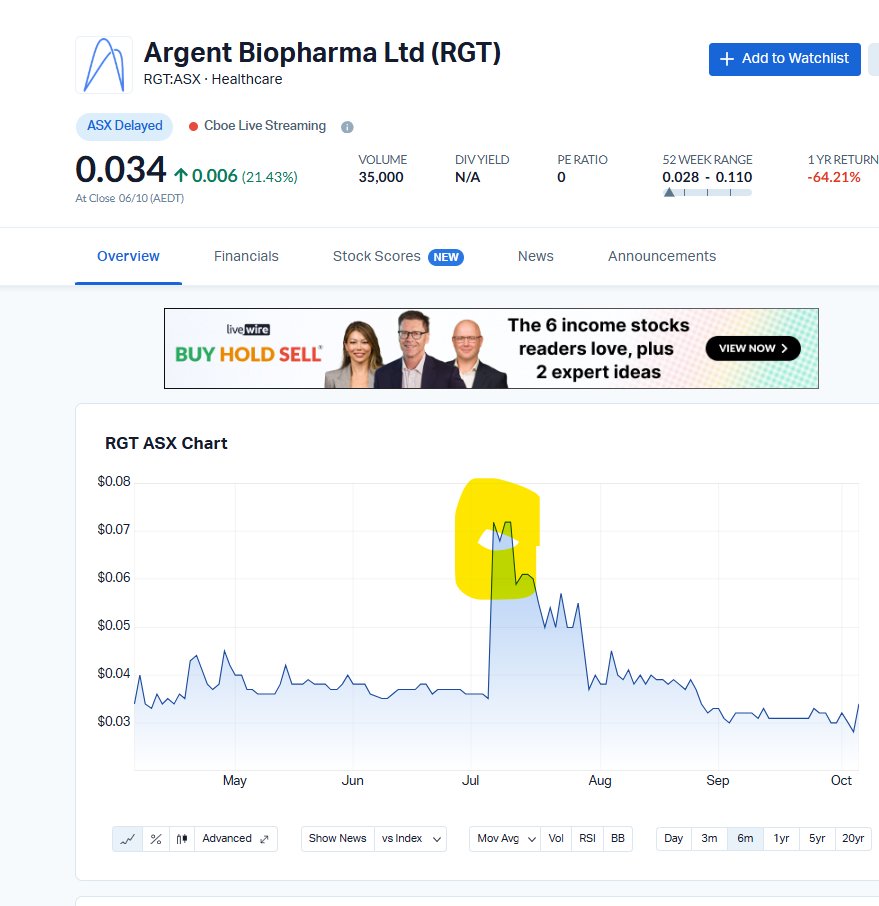Viewport: 879px width, 906px height.
Task: Toggle Show News on the chart
Action: [x=337, y=838]
